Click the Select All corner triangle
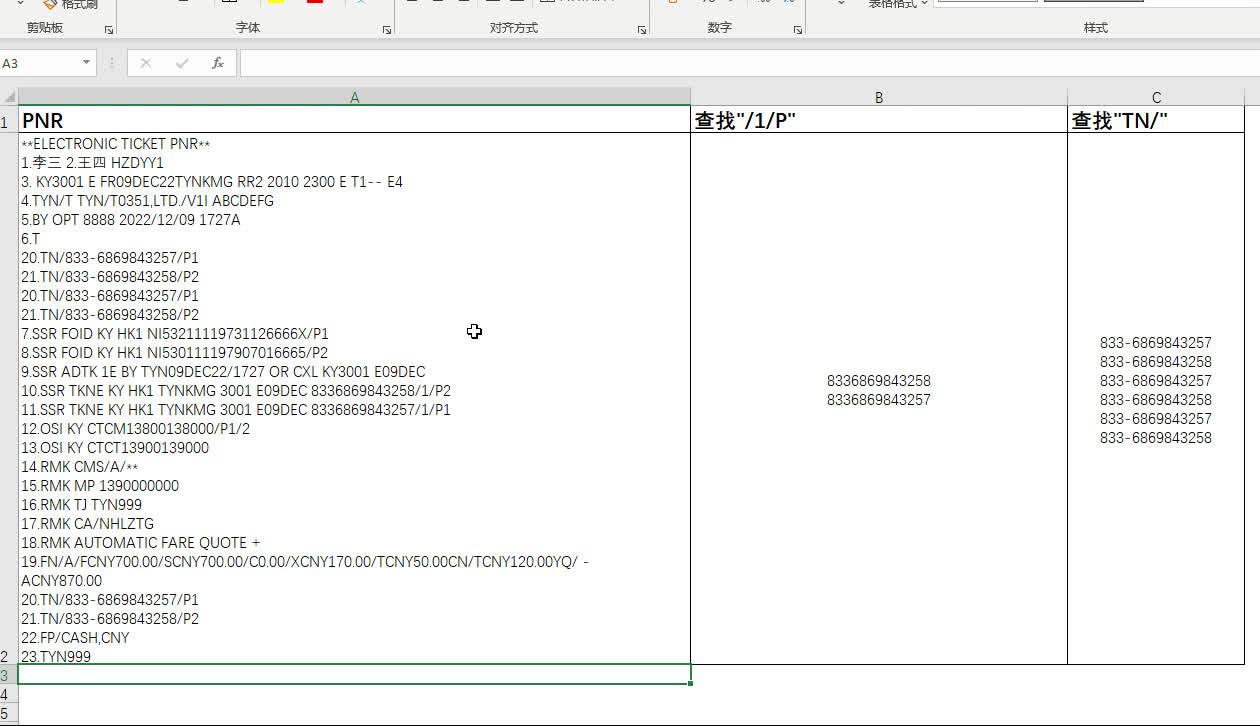The height and width of the screenshot is (726, 1260). [x=9, y=97]
